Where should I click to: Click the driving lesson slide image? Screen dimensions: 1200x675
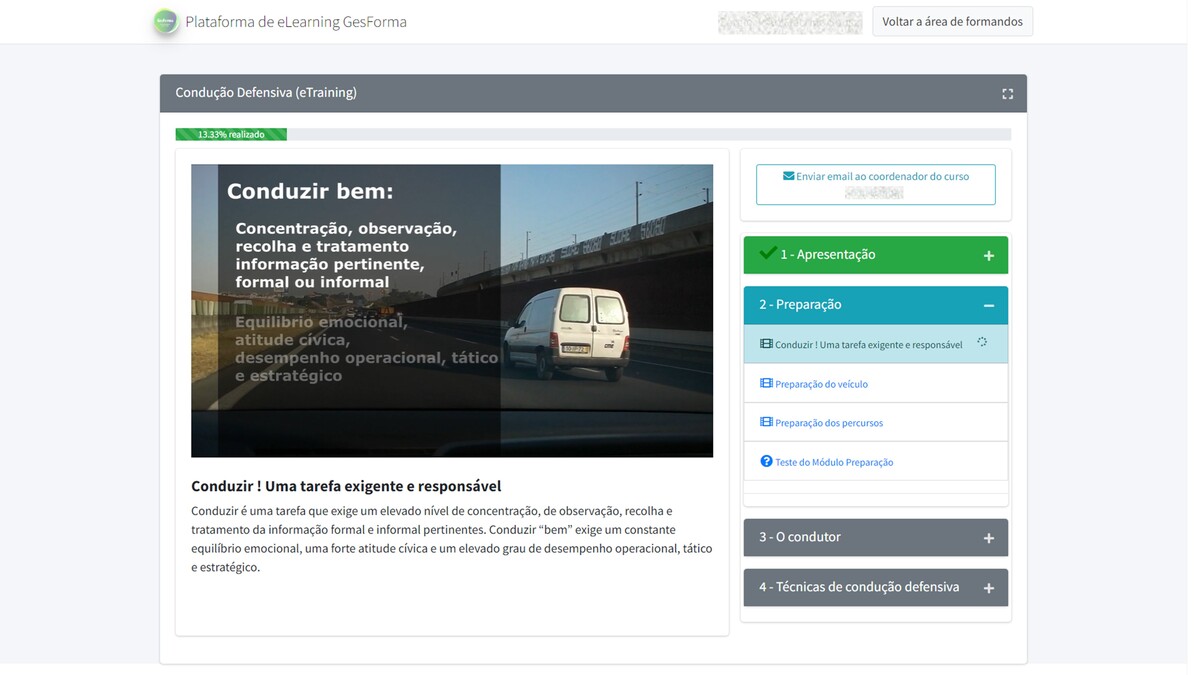pyautogui.click(x=452, y=311)
